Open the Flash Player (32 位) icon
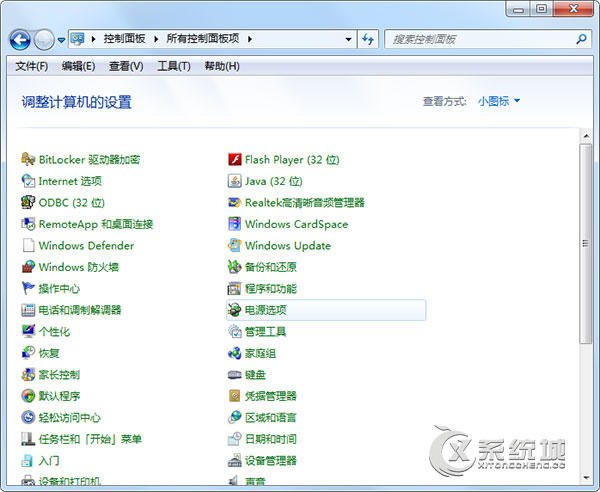600x492 pixels. 235,159
